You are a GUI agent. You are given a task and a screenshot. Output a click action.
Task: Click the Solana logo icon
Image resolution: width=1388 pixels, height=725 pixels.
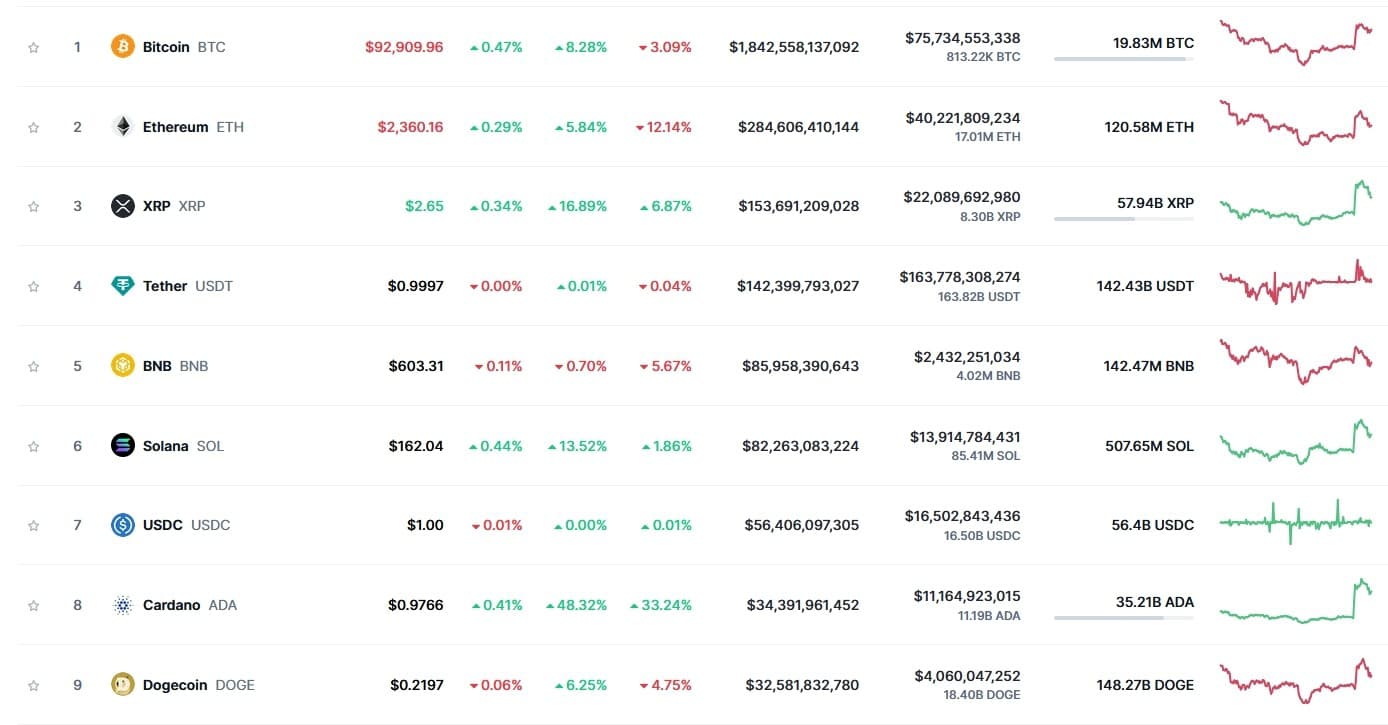tap(122, 446)
